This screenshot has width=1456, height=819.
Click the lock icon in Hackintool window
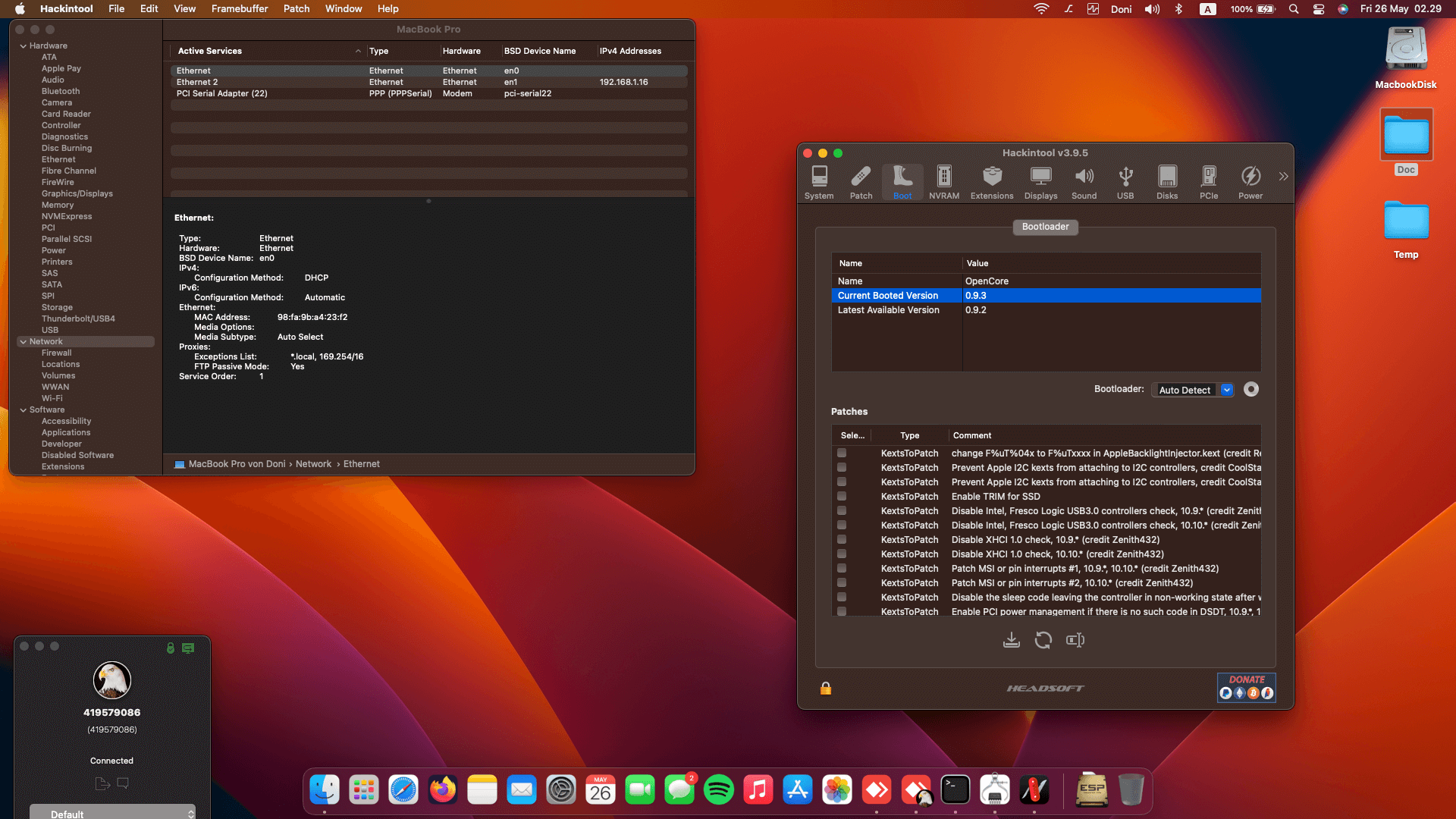click(x=826, y=688)
